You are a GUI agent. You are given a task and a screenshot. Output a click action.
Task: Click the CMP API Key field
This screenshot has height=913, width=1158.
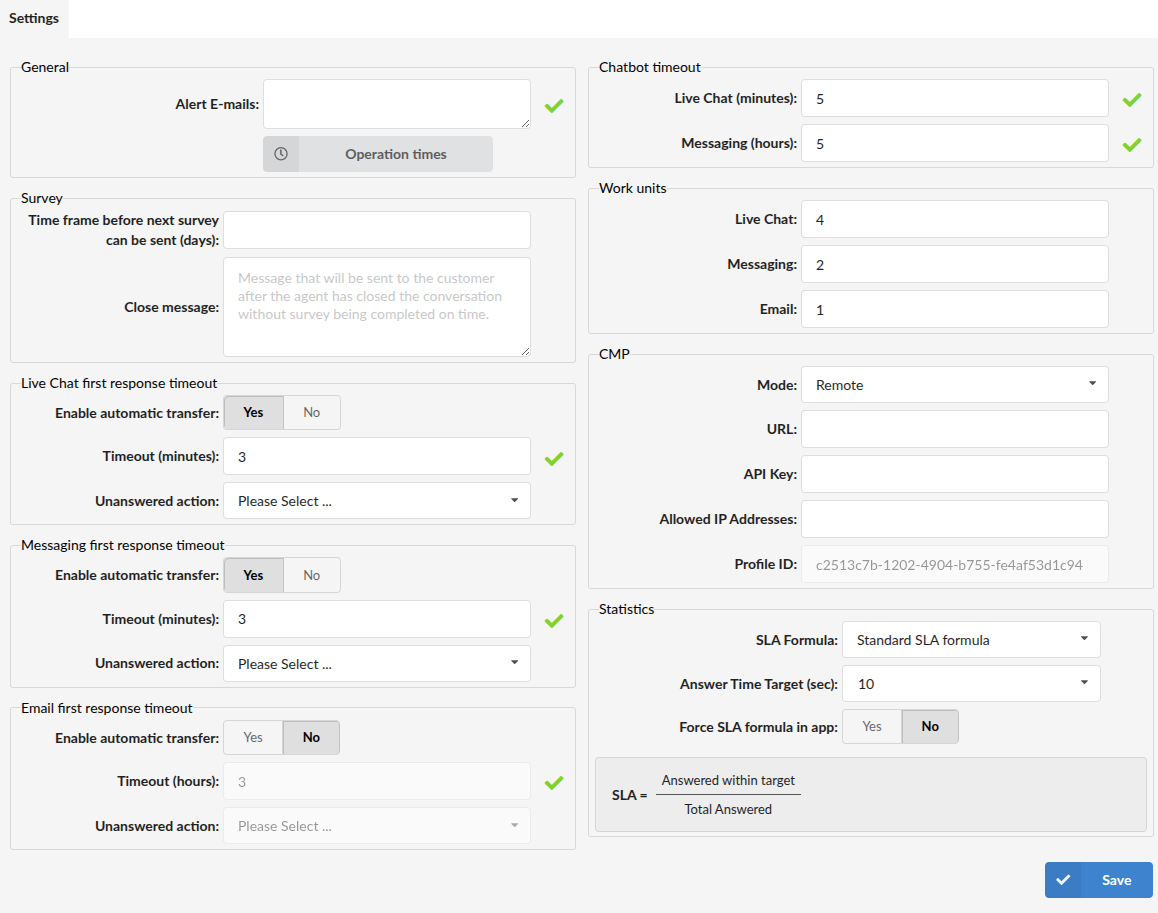pos(954,474)
